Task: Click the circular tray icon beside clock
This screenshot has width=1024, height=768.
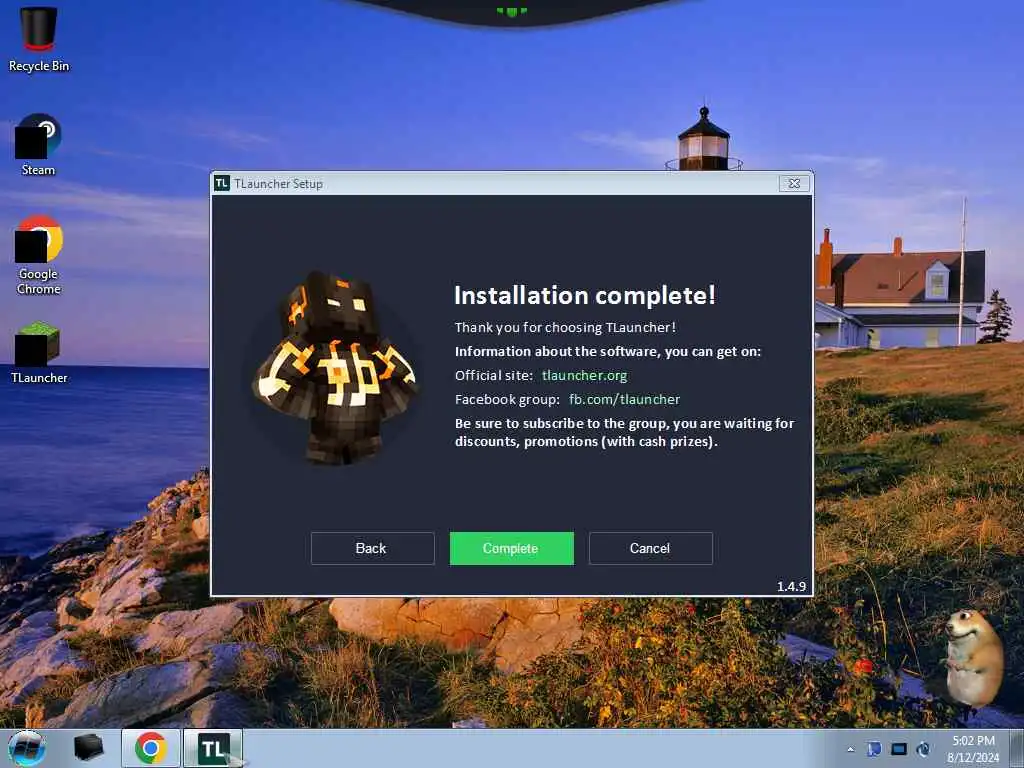Action: pos(923,749)
